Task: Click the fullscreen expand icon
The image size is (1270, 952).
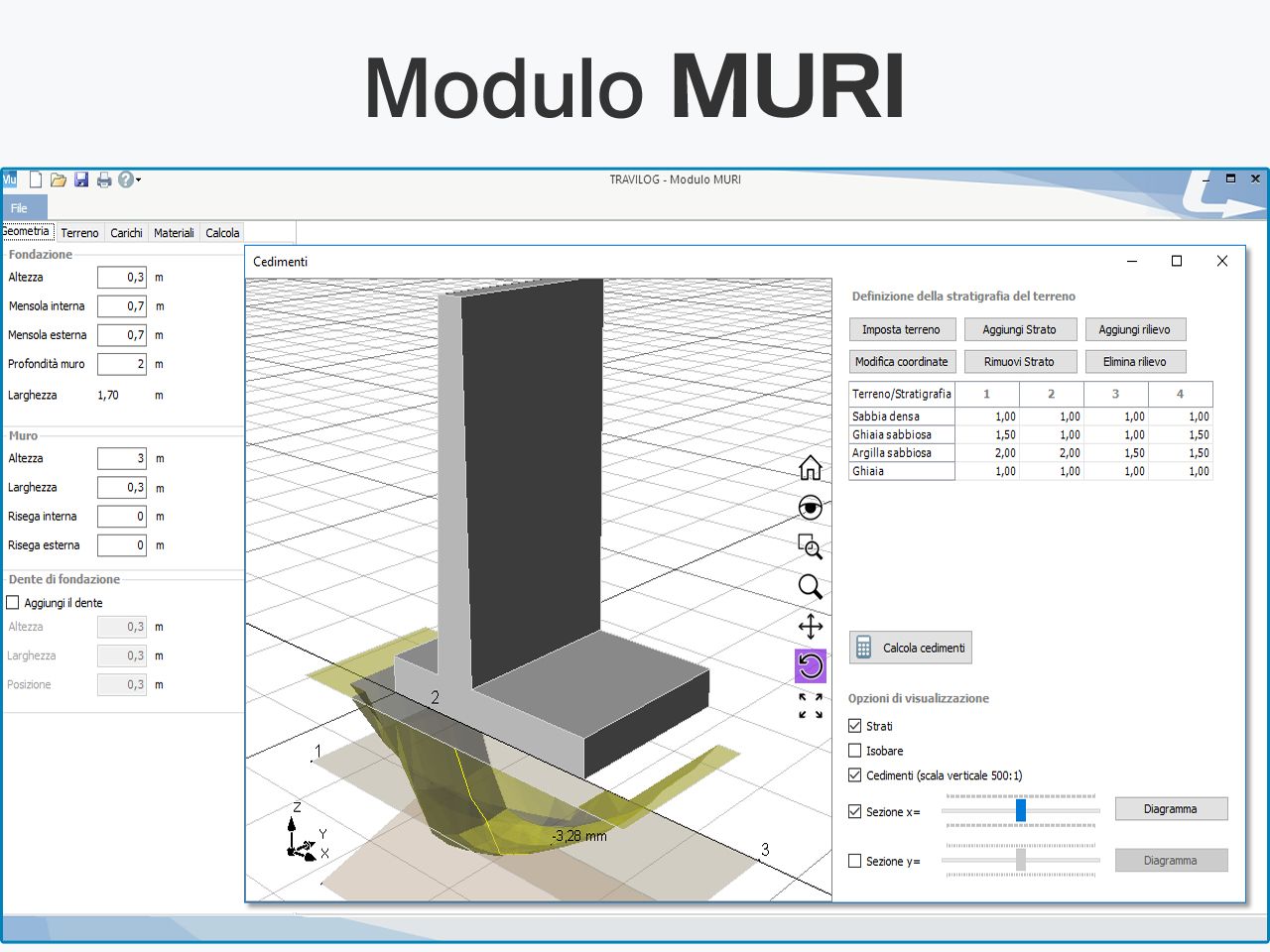Action: 811,704
